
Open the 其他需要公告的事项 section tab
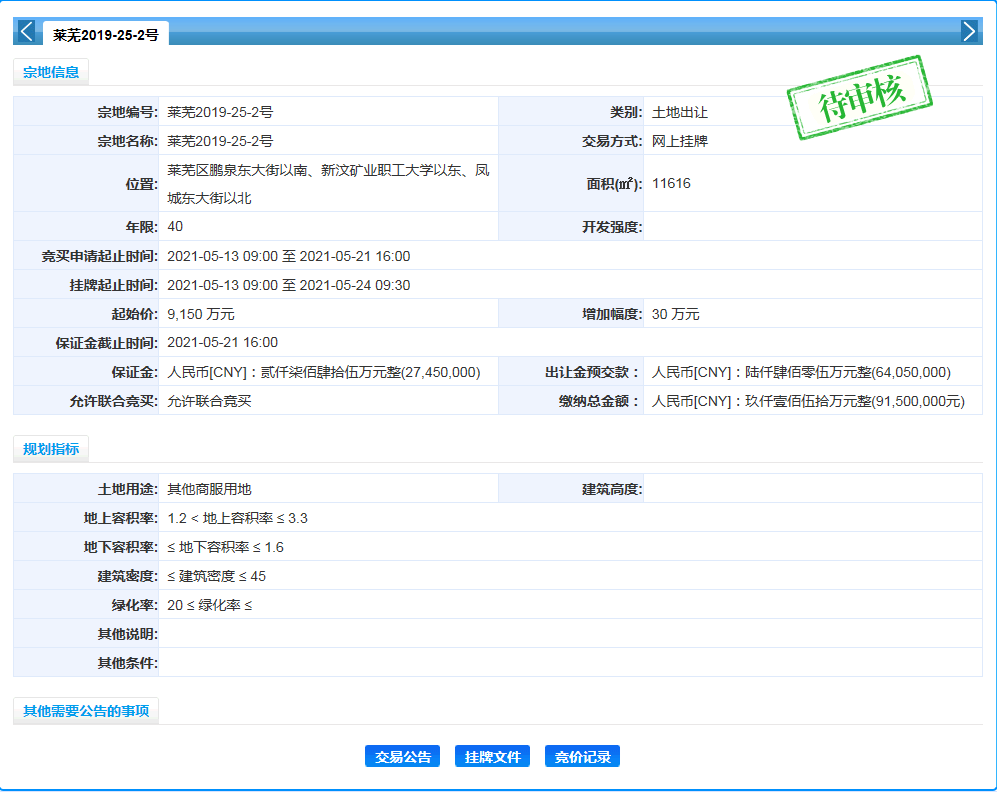pyautogui.click(x=86, y=711)
